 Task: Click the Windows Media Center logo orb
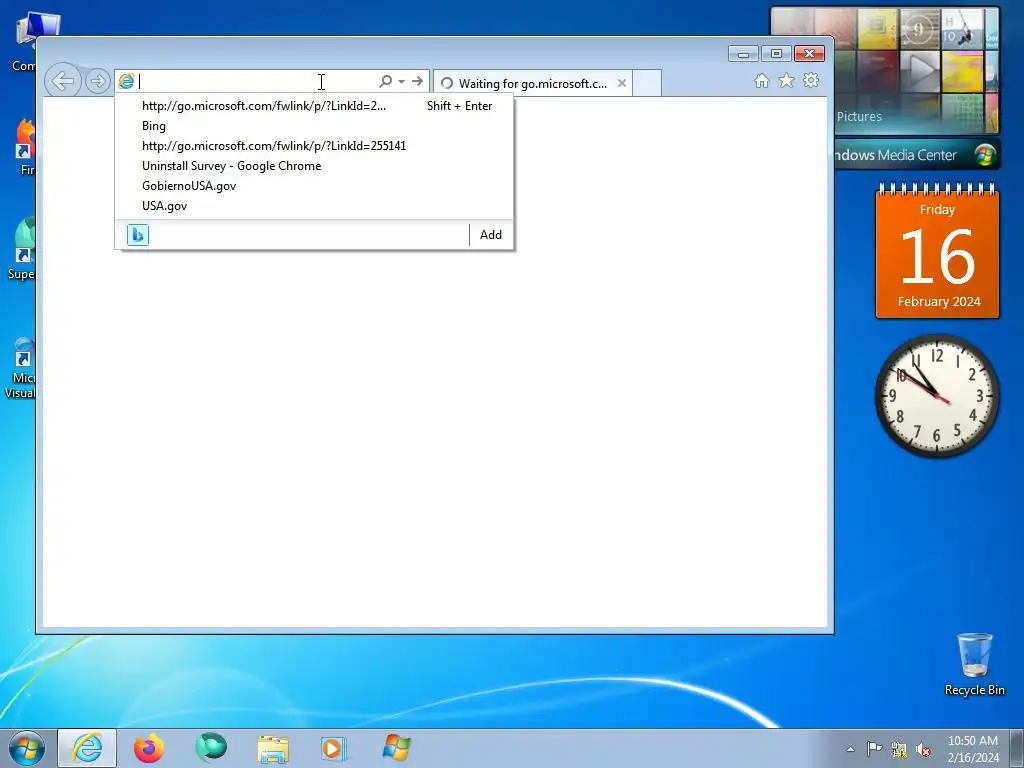(985, 155)
